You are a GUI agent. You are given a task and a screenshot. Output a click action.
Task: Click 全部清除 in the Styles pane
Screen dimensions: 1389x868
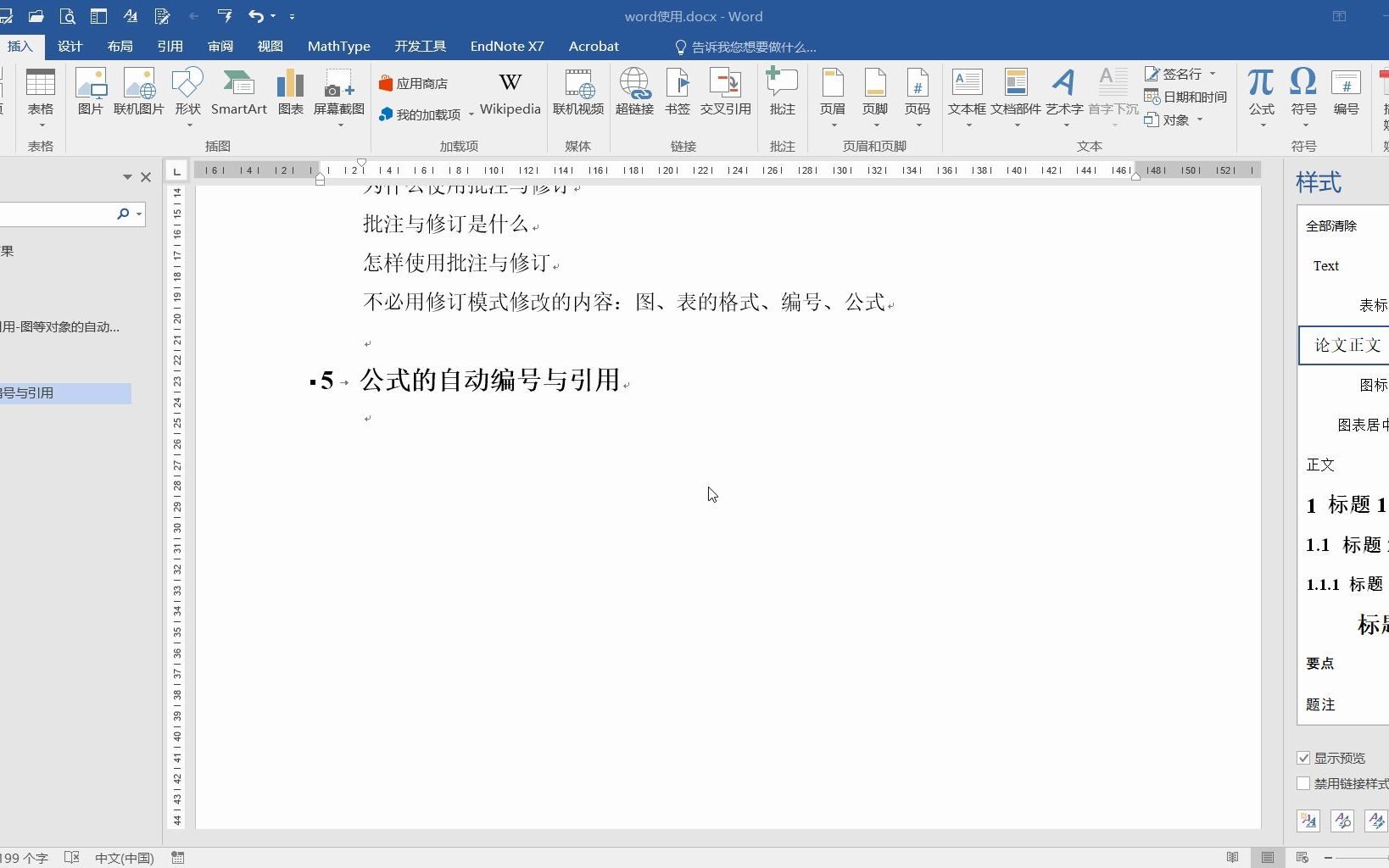1331,225
